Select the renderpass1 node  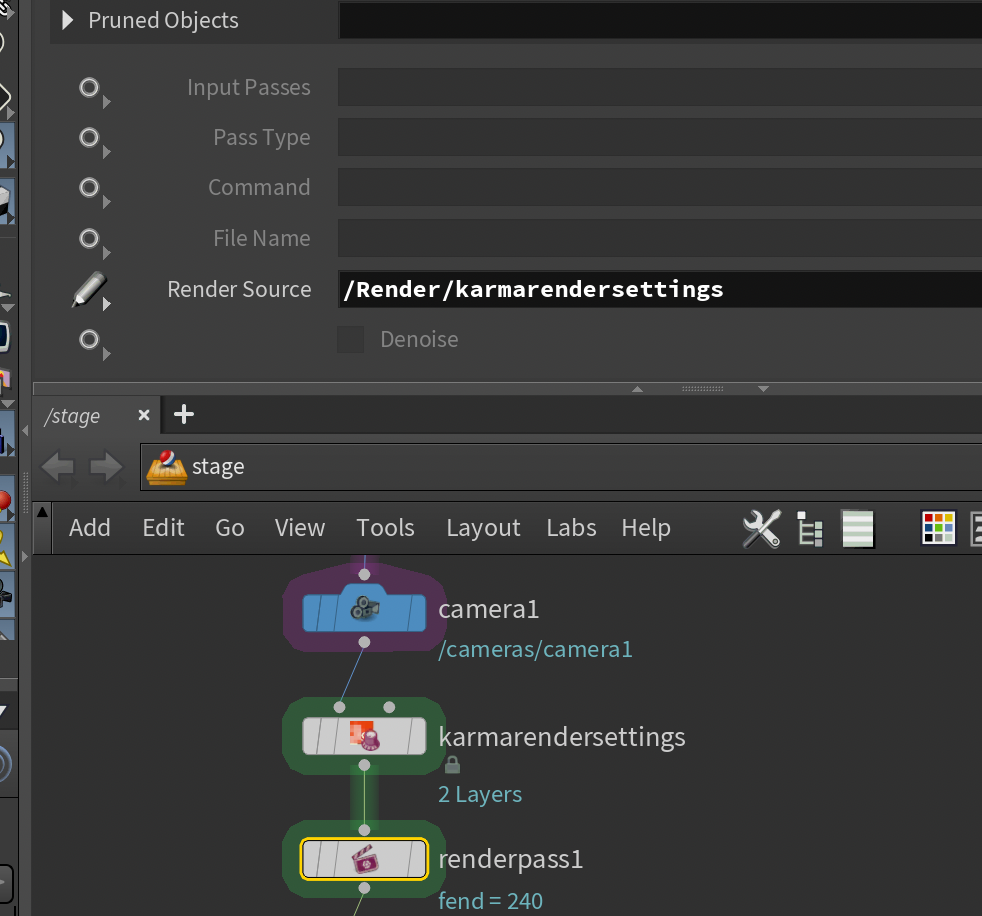coord(364,859)
